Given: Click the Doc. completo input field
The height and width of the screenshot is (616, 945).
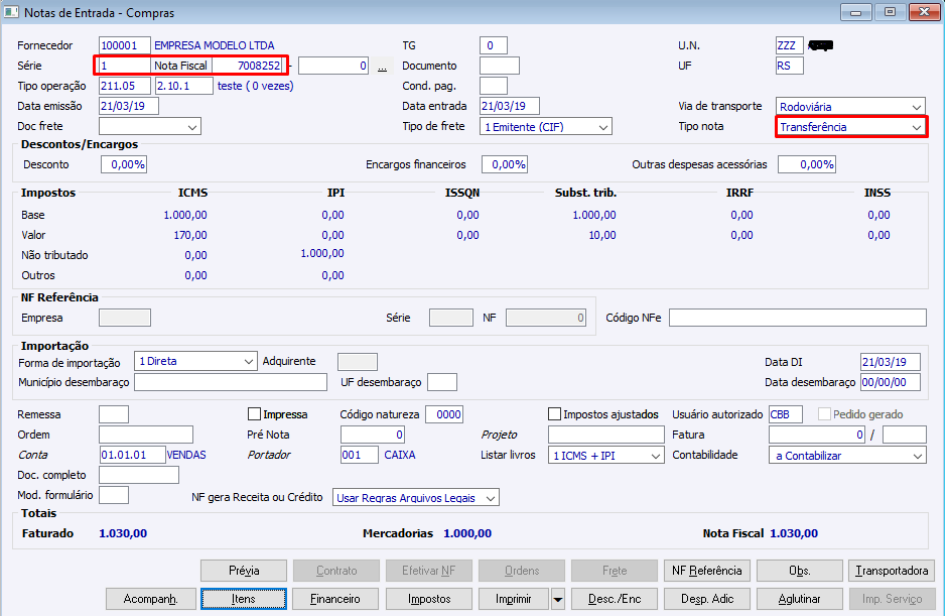Looking at the screenshot, I should pos(139,475).
